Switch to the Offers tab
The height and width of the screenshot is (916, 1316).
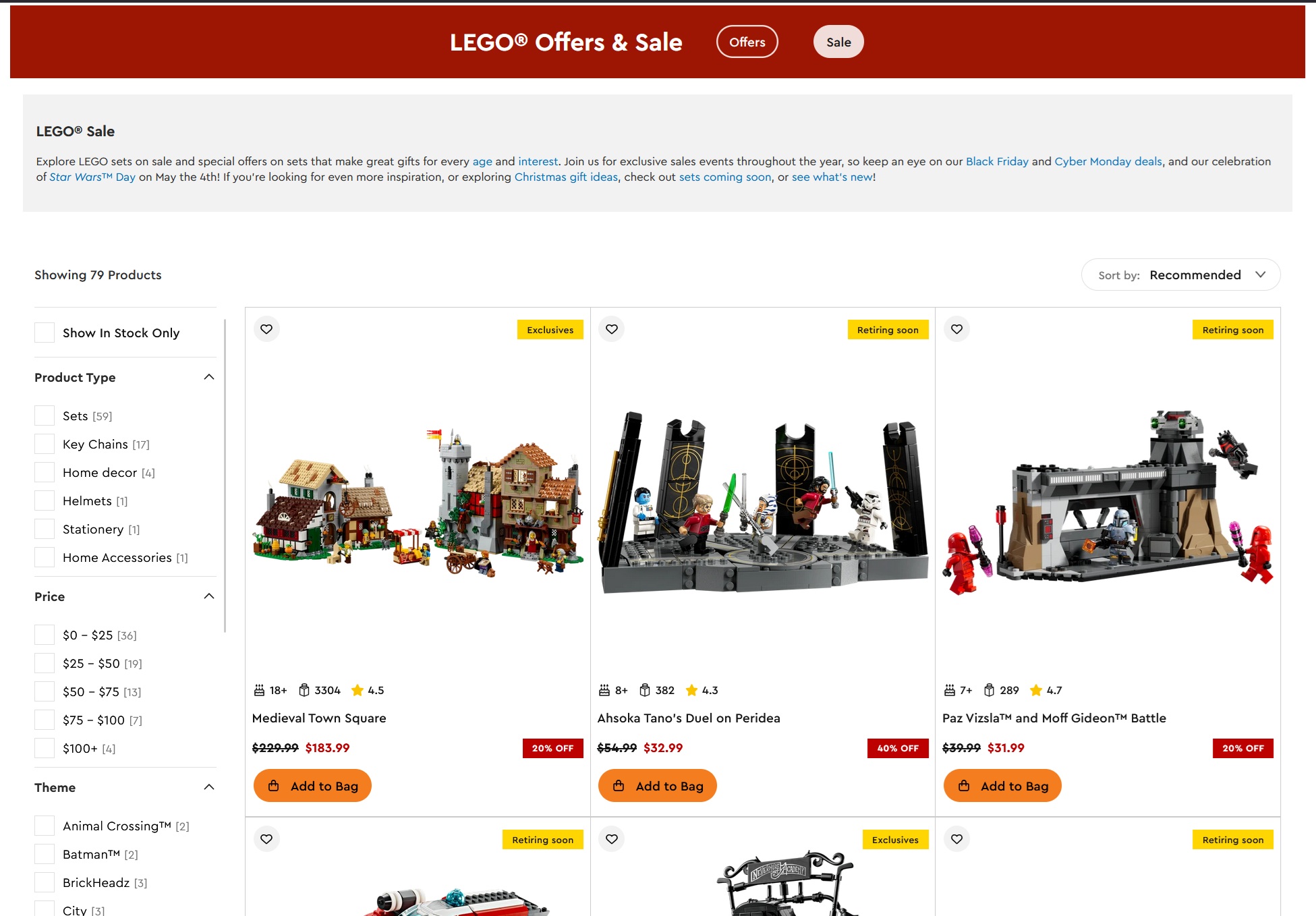pos(747,42)
